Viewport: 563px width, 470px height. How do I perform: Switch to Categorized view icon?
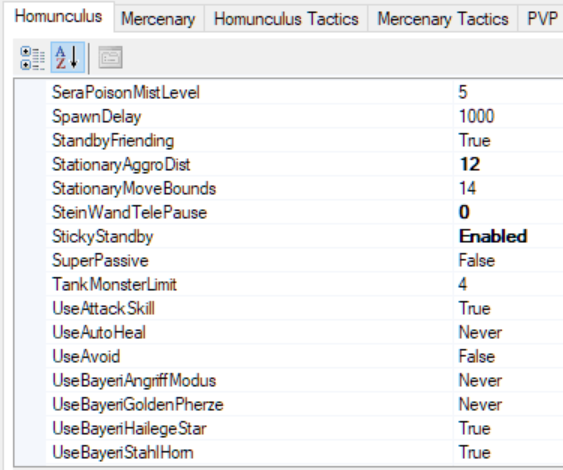click(32, 57)
